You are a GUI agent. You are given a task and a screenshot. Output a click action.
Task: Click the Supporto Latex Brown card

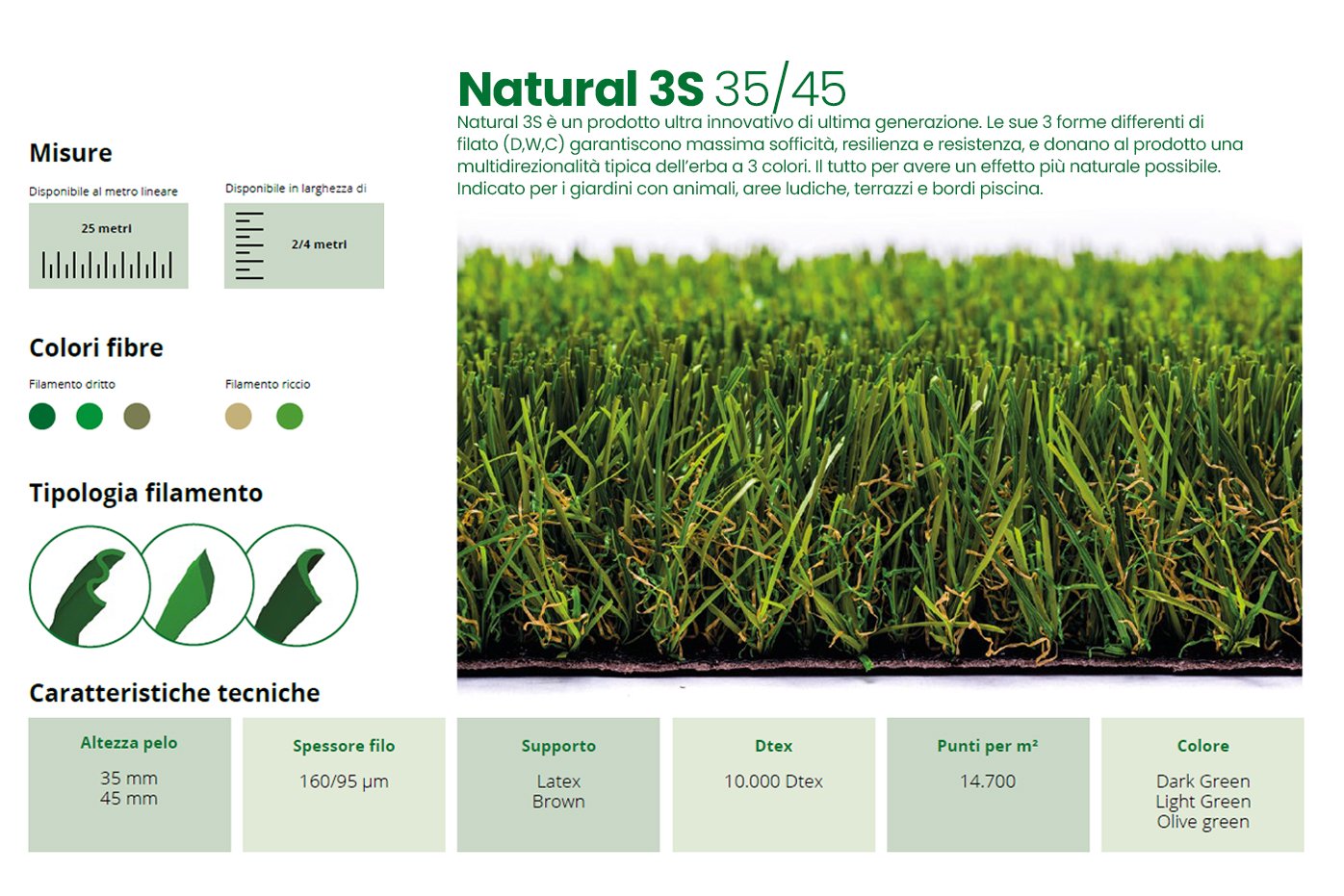coord(558,784)
